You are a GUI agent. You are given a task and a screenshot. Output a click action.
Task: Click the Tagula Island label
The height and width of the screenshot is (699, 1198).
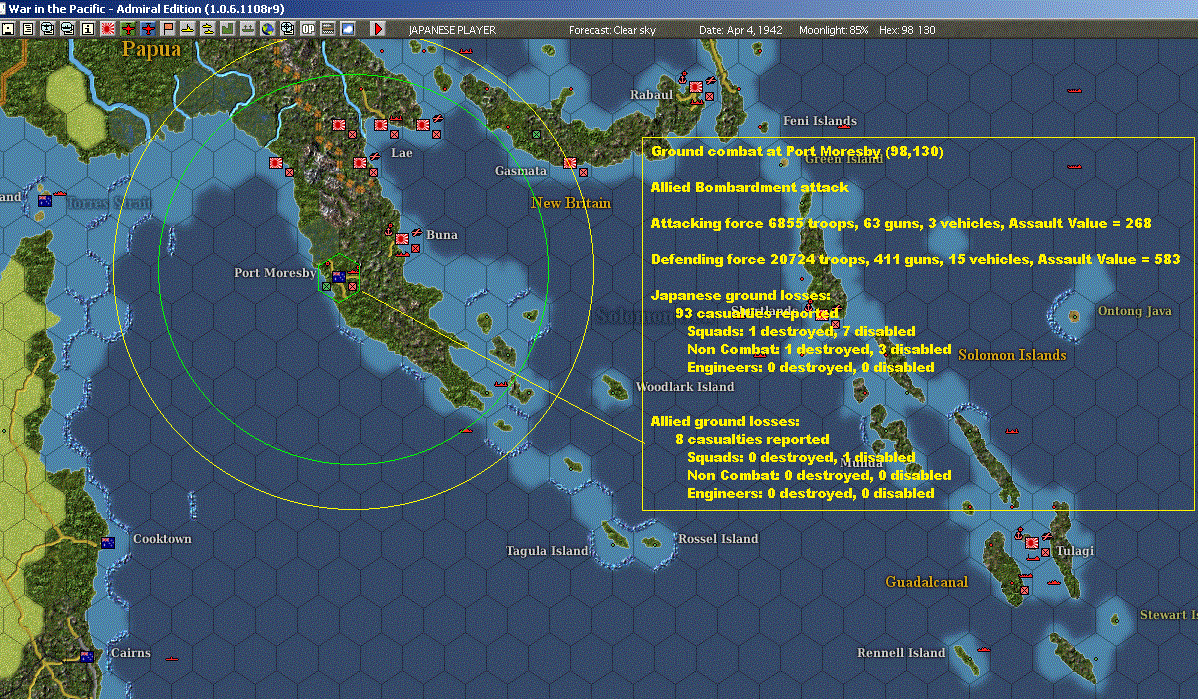[547, 551]
